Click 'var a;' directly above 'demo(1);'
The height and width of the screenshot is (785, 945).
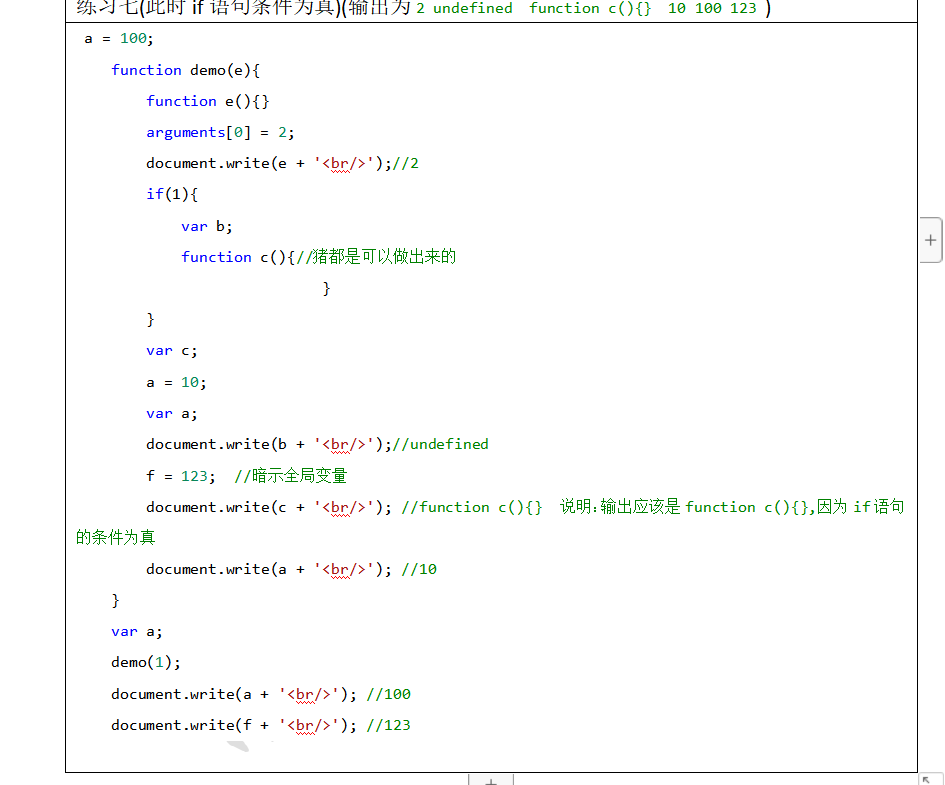point(136,631)
